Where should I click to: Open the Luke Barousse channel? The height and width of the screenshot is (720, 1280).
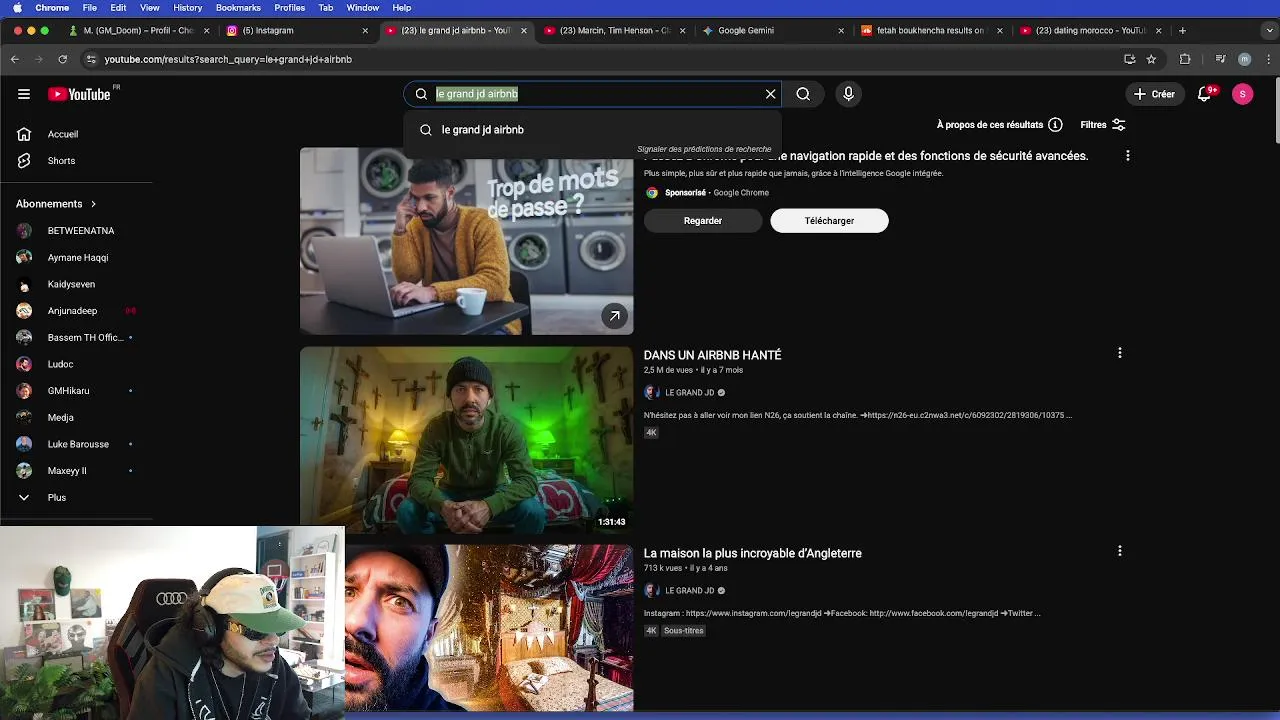(76, 444)
